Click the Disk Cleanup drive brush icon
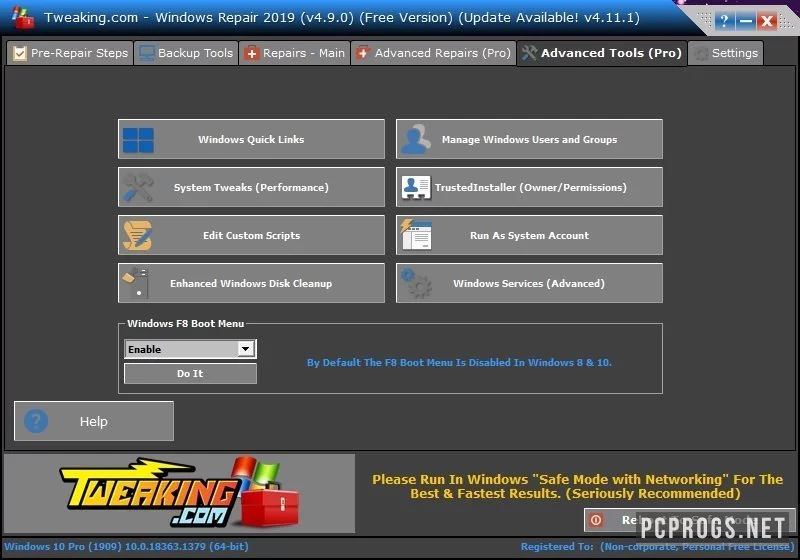The height and width of the screenshot is (560, 800). pyautogui.click(x=136, y=283)
